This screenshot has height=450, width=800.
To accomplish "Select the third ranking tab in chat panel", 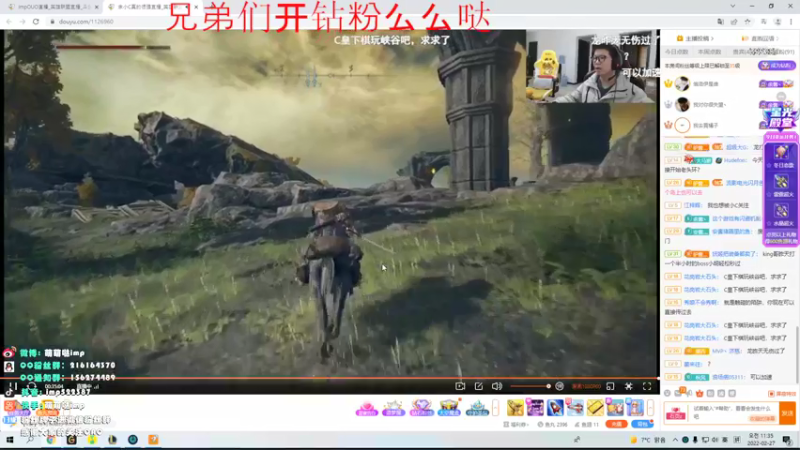I will point(745,52).
